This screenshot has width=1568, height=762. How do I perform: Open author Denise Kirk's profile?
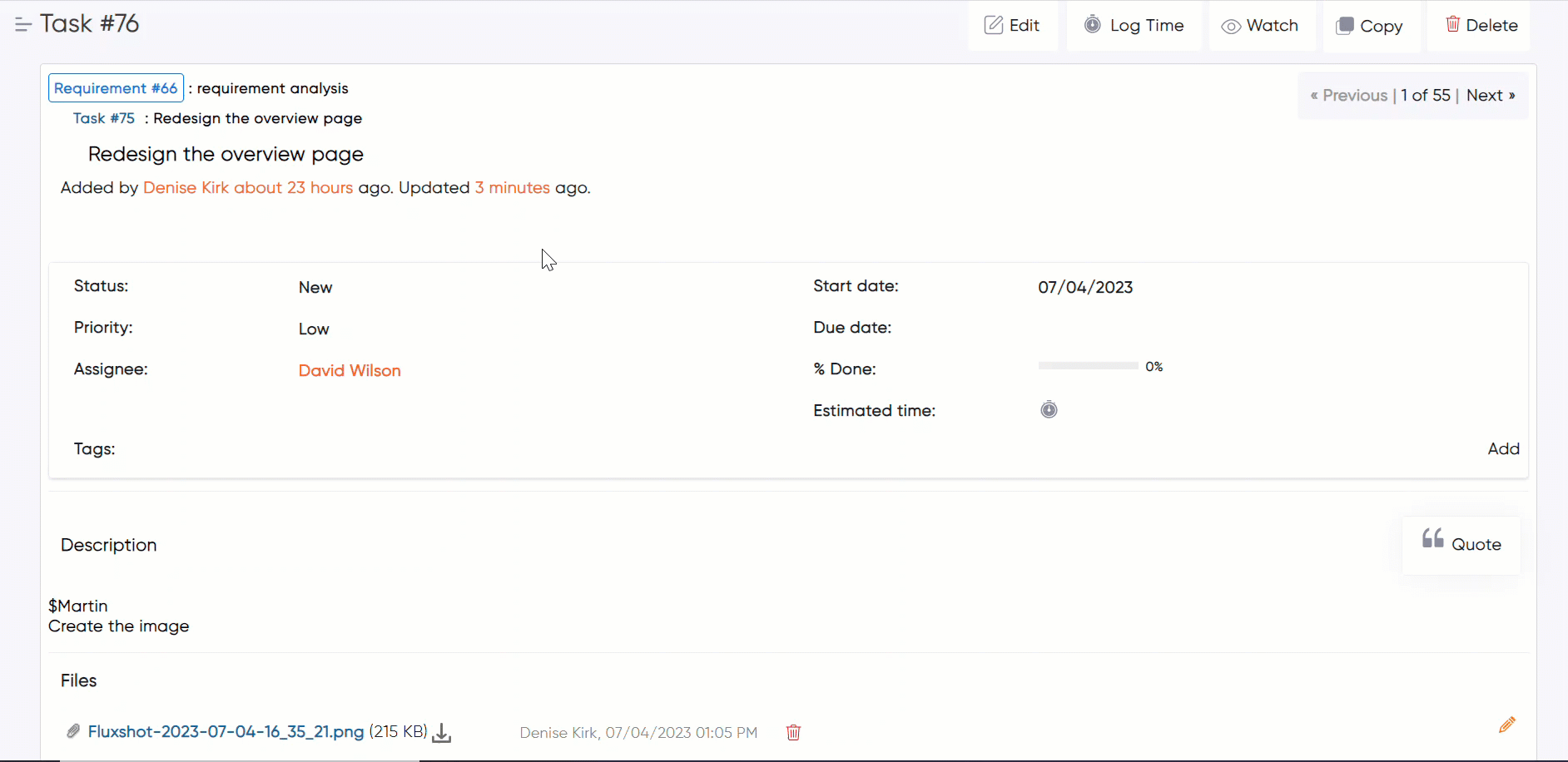coord(186,188)
